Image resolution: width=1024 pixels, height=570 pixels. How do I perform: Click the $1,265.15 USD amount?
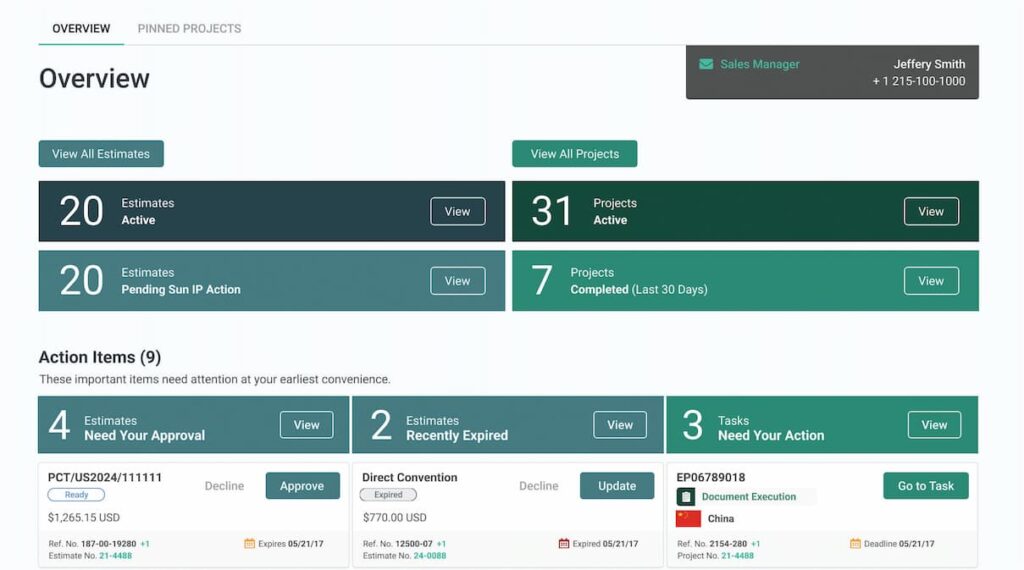[84, 518]
